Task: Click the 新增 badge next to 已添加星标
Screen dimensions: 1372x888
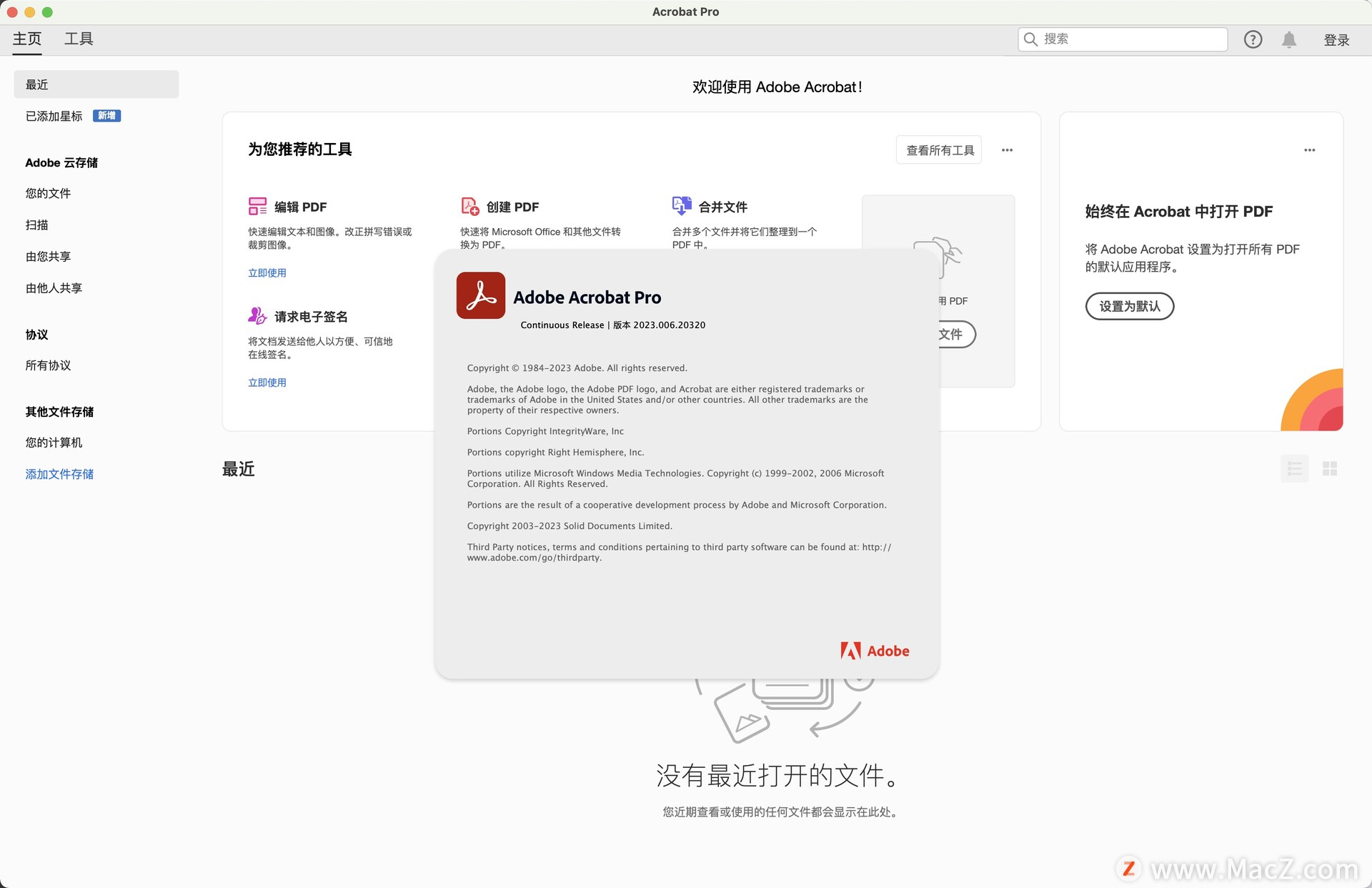Action: coord(107,116)
